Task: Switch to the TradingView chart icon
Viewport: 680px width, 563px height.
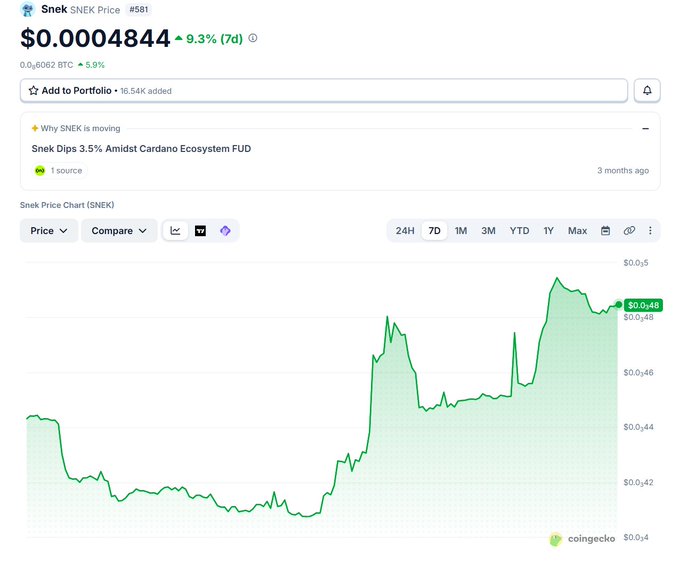Action: [200, 231]
